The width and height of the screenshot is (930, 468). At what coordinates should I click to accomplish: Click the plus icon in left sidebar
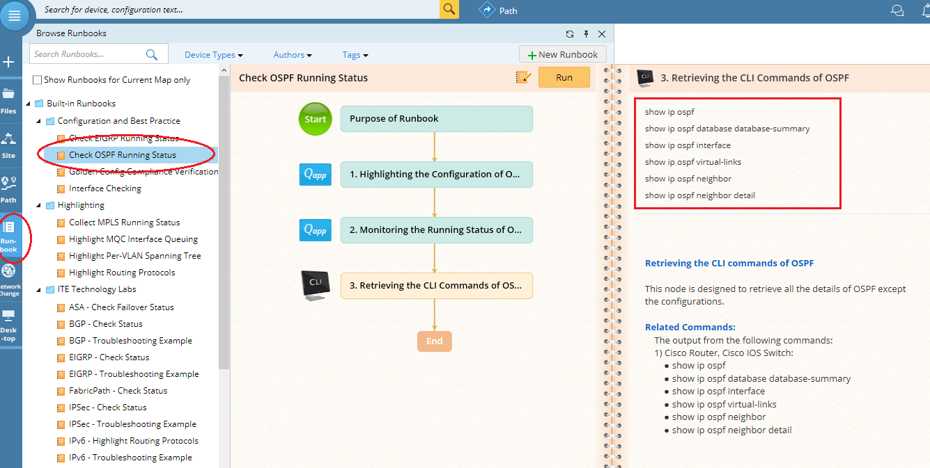coord(9,62)
